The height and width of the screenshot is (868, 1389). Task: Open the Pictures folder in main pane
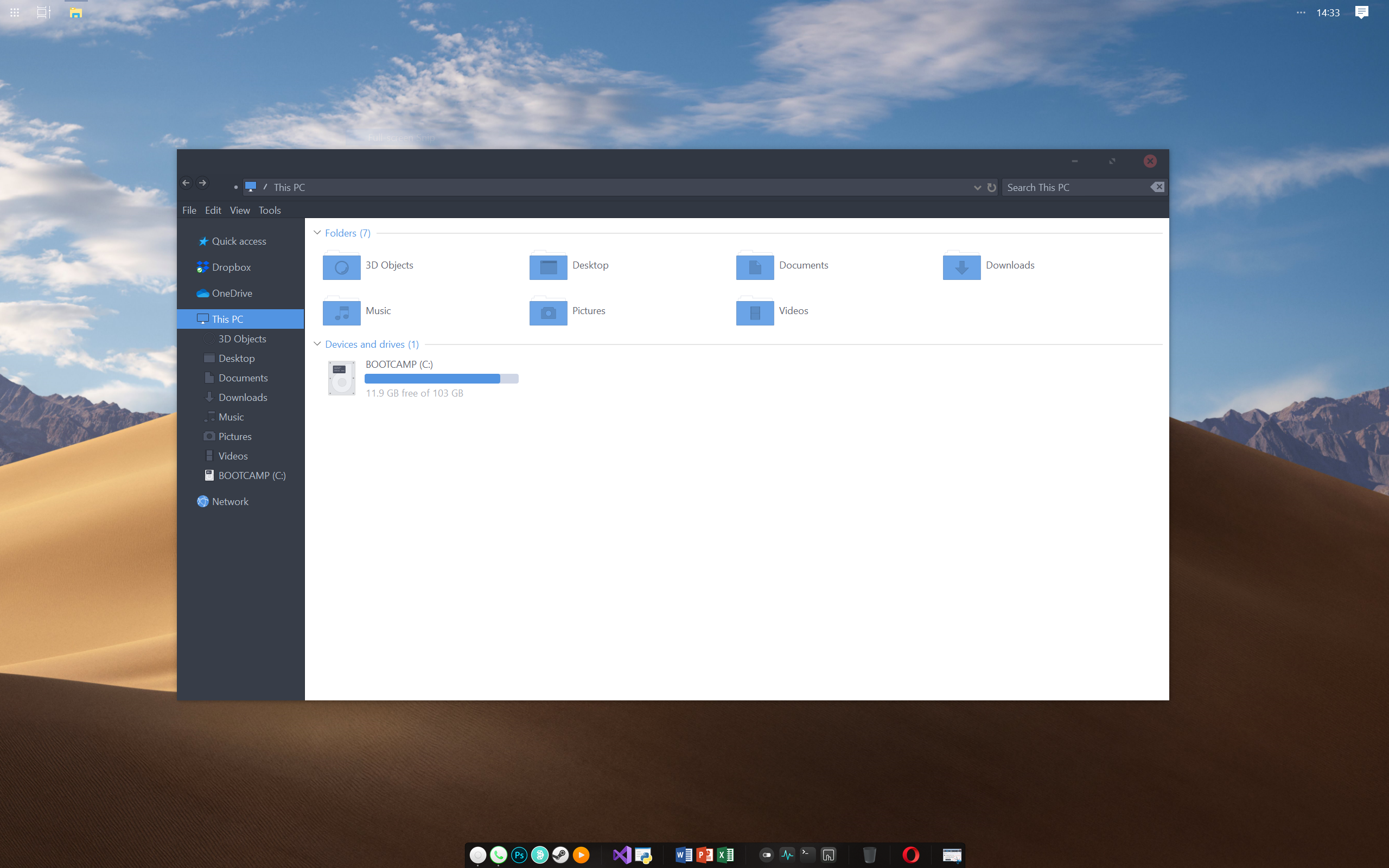click(548, 312)
